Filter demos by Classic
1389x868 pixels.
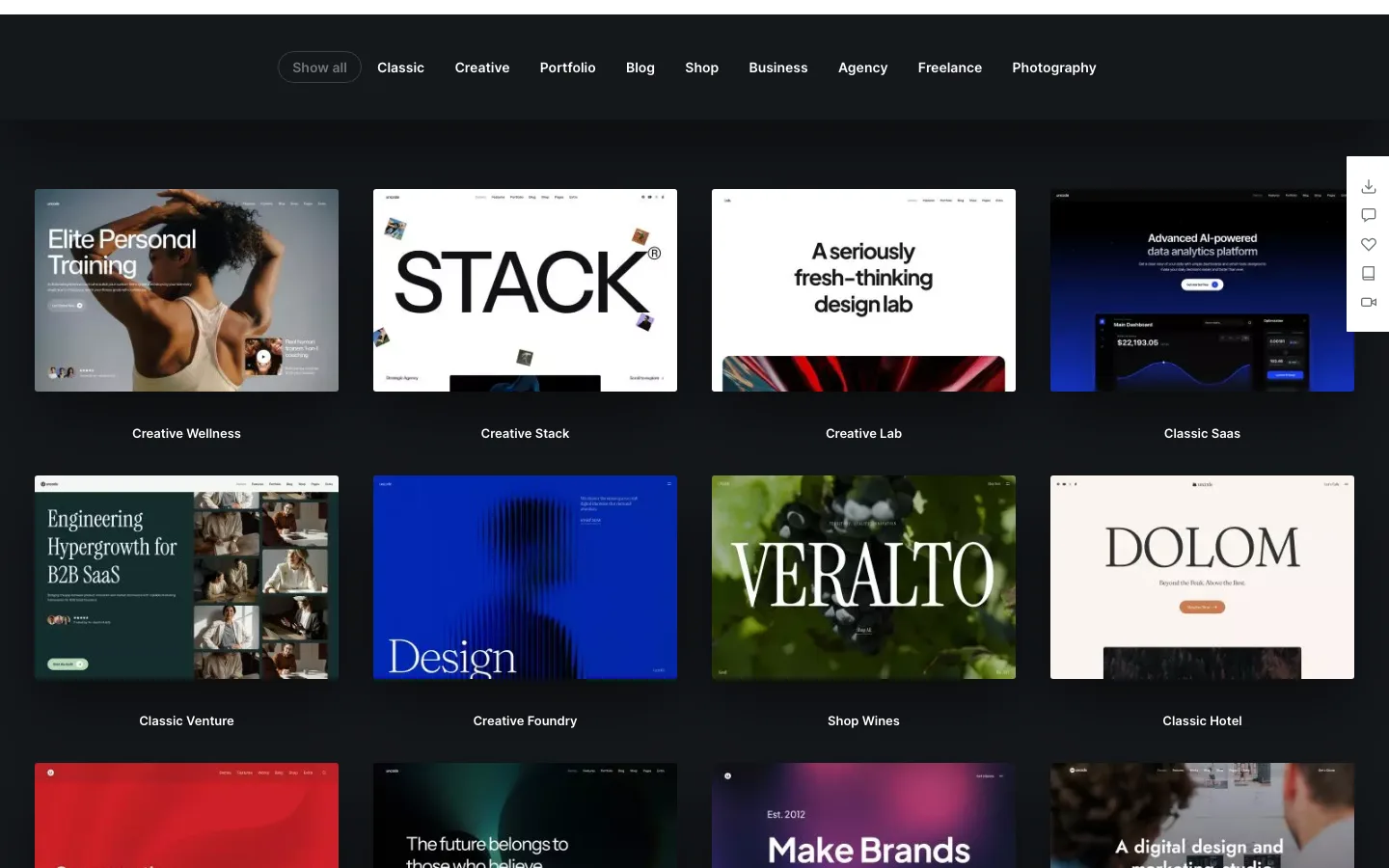click(400, 68)
